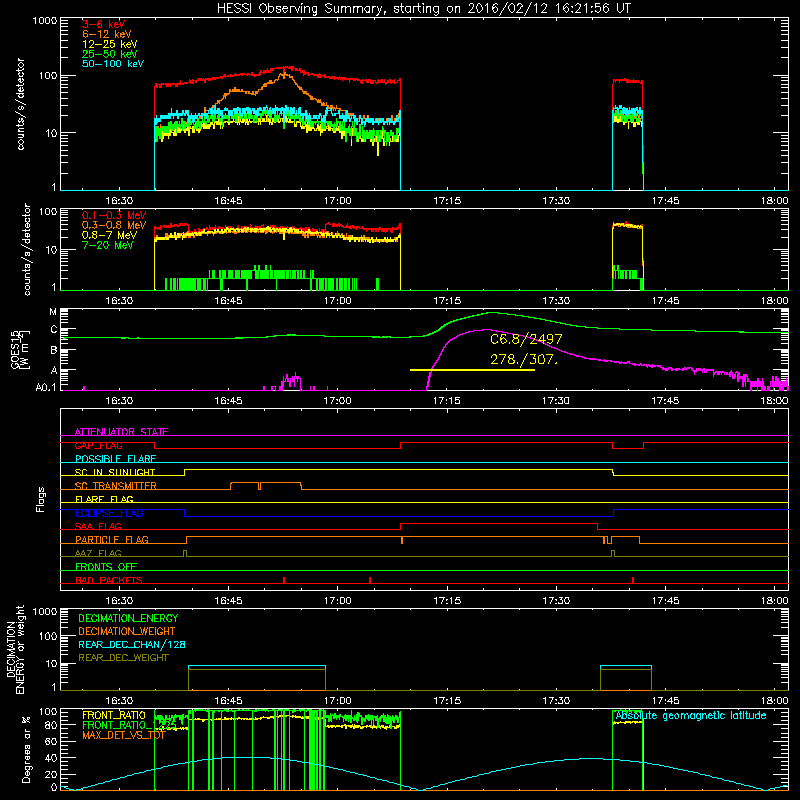This screenshot has height=800, width=800.
Task: Select the 3-6 keV legend label
Action: coord(104,24)
